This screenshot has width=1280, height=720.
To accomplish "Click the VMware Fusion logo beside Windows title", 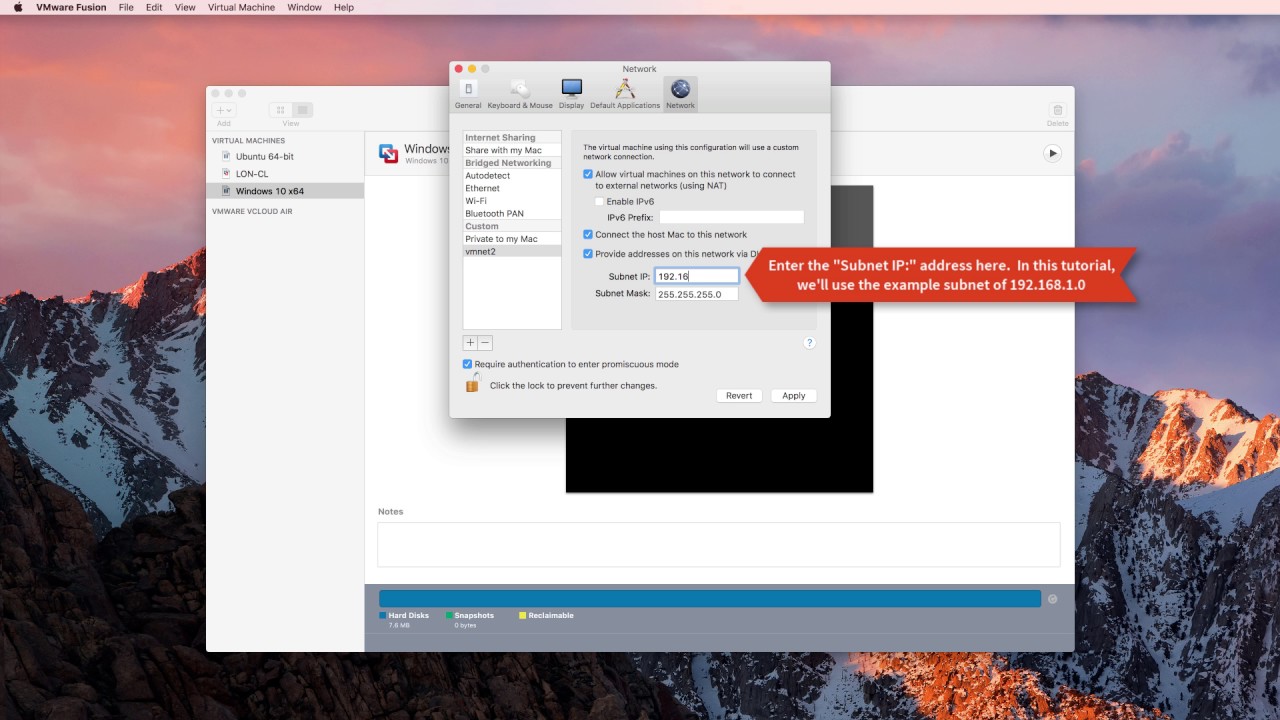I will tap(389, 153).
